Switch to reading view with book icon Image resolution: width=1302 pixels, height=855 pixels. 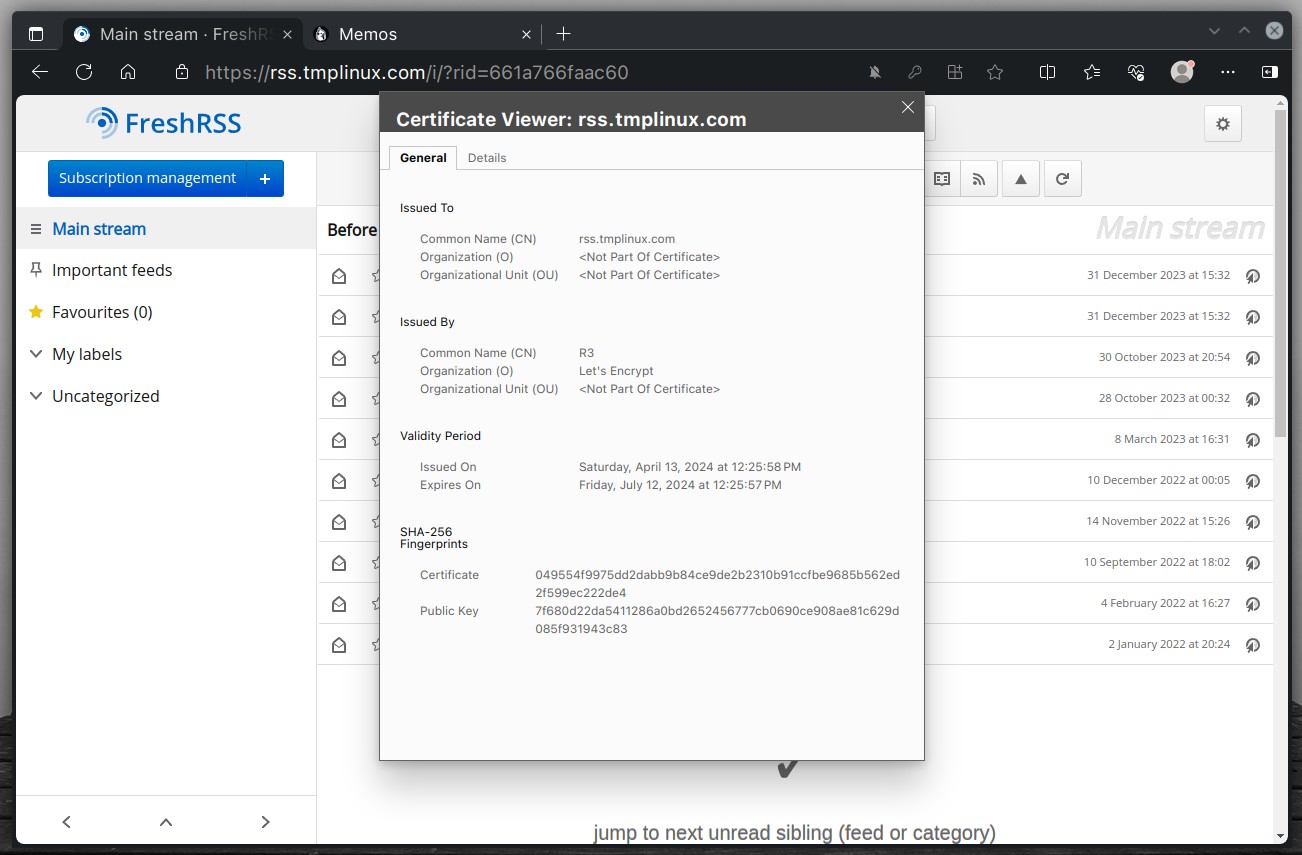942,179
